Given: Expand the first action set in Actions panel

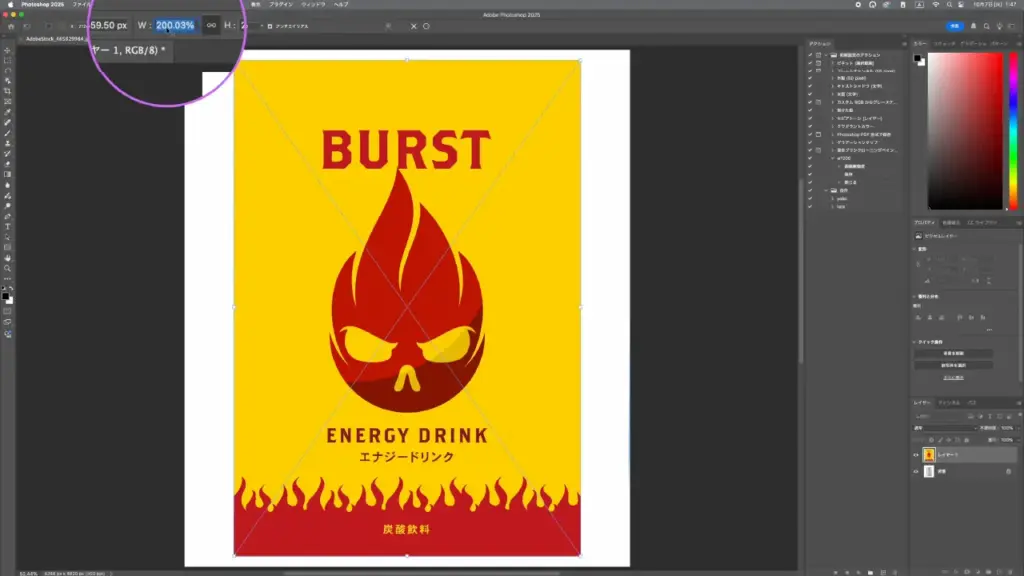Looking at the screenshot, I should tap(828, 54).
